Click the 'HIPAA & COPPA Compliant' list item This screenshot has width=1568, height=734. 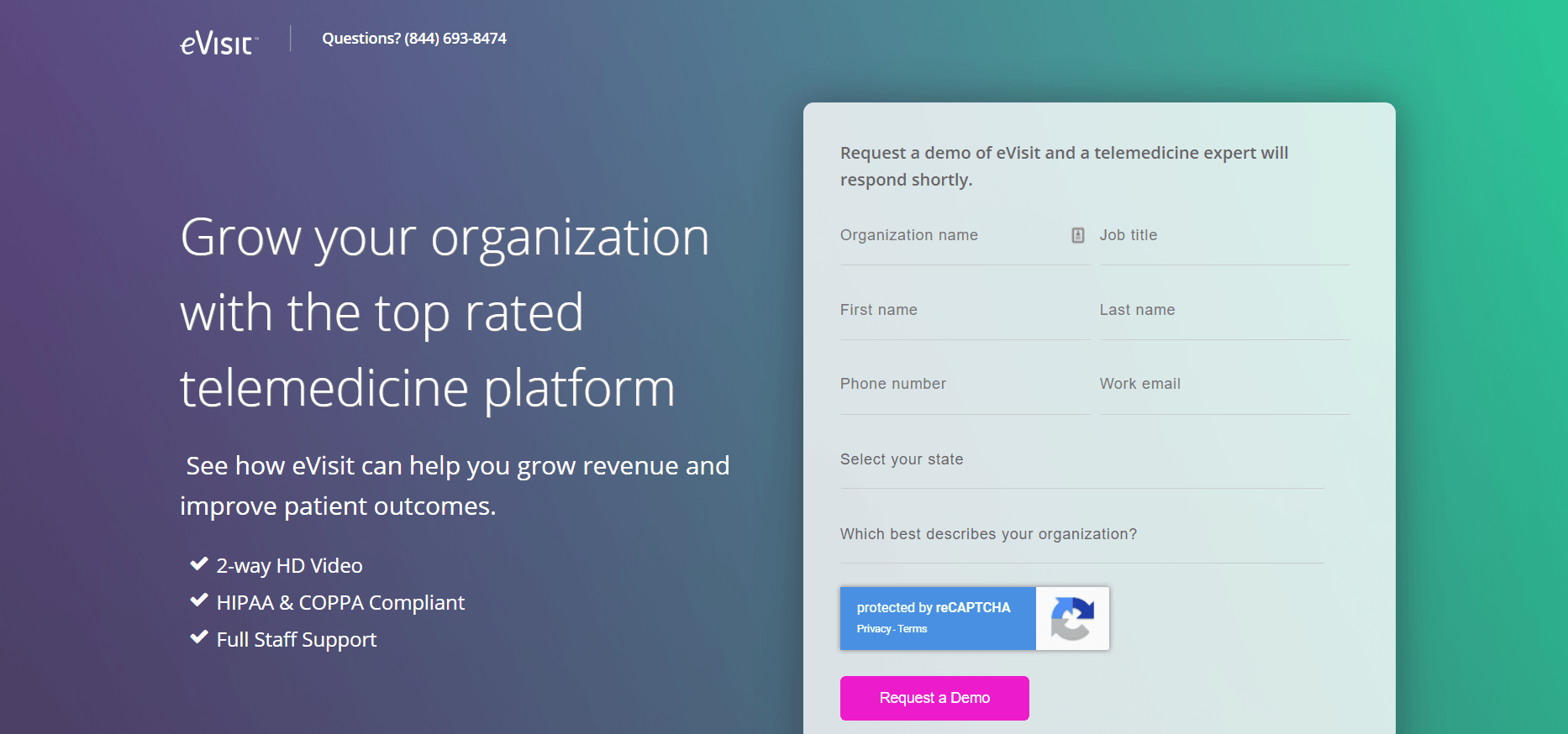(340, 603)
